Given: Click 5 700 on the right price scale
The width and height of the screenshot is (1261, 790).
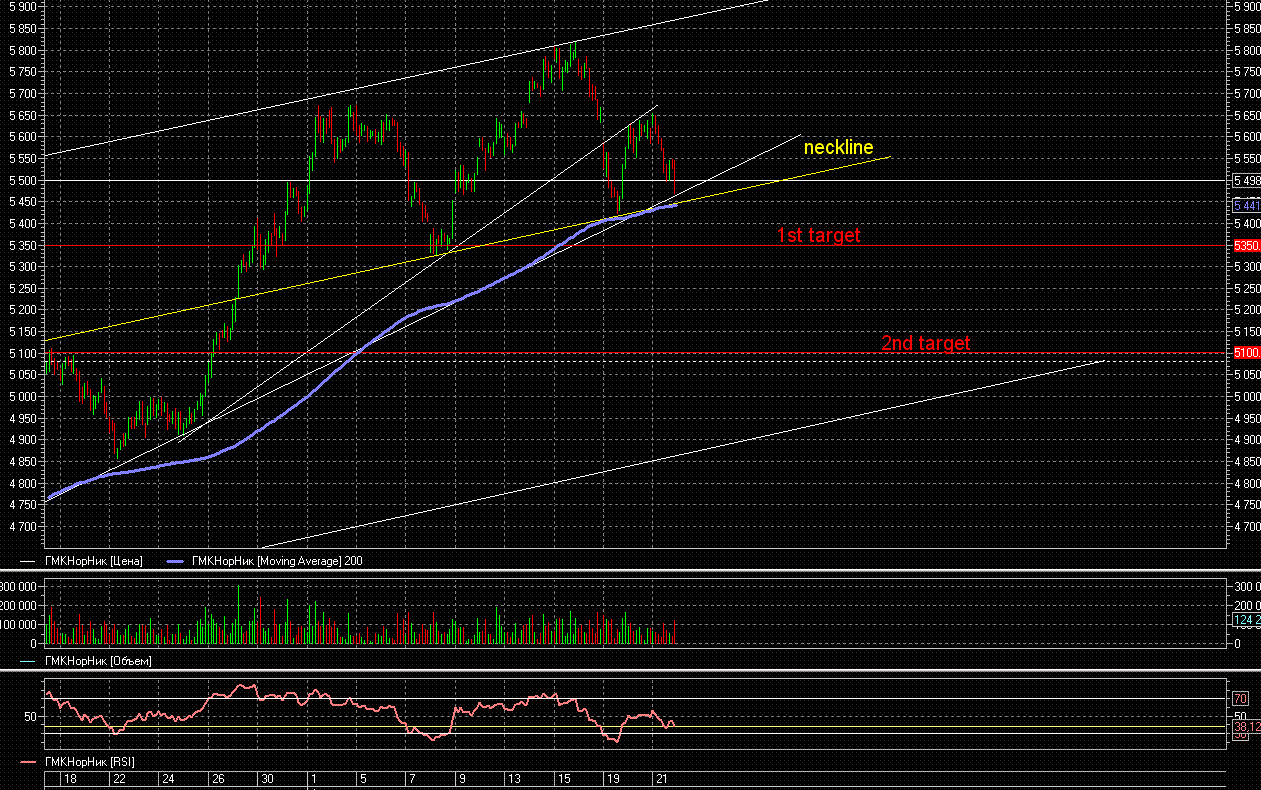Looking at the screenshot, I should 1246,94.
